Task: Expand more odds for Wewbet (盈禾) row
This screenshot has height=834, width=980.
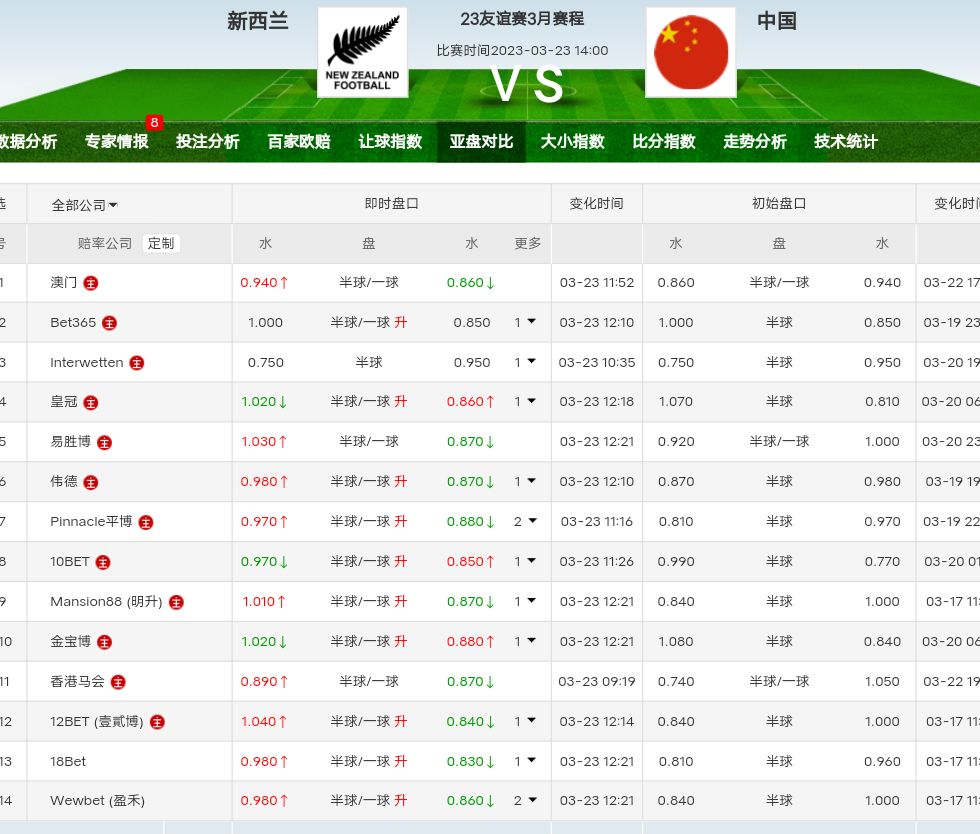Action: tap(525, 800)
